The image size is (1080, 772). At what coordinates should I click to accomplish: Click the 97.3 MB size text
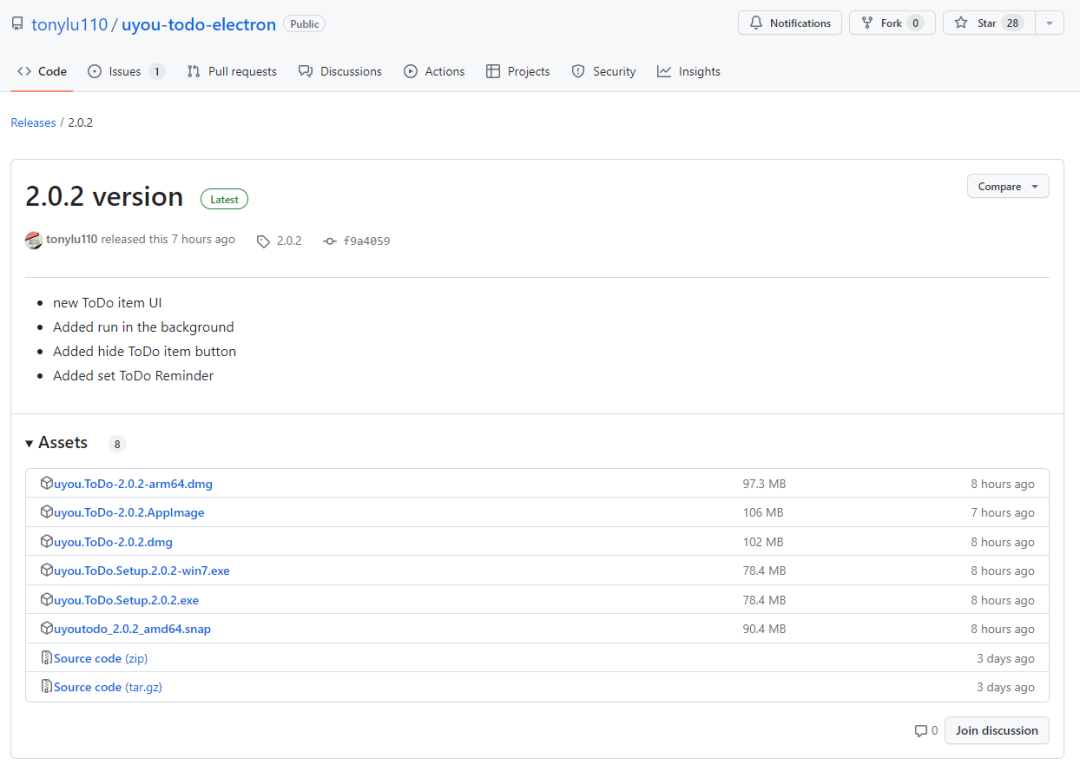(x=764, y=484)
